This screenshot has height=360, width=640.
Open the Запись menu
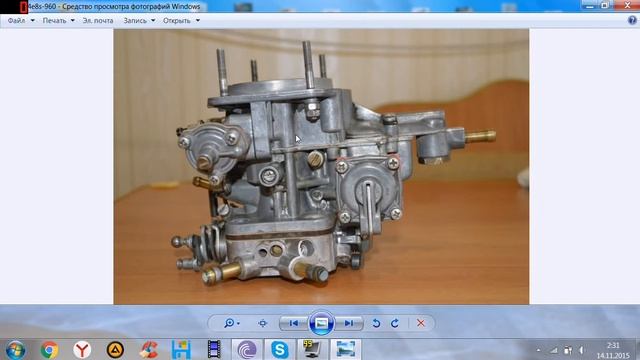click(x=135, y=20)
